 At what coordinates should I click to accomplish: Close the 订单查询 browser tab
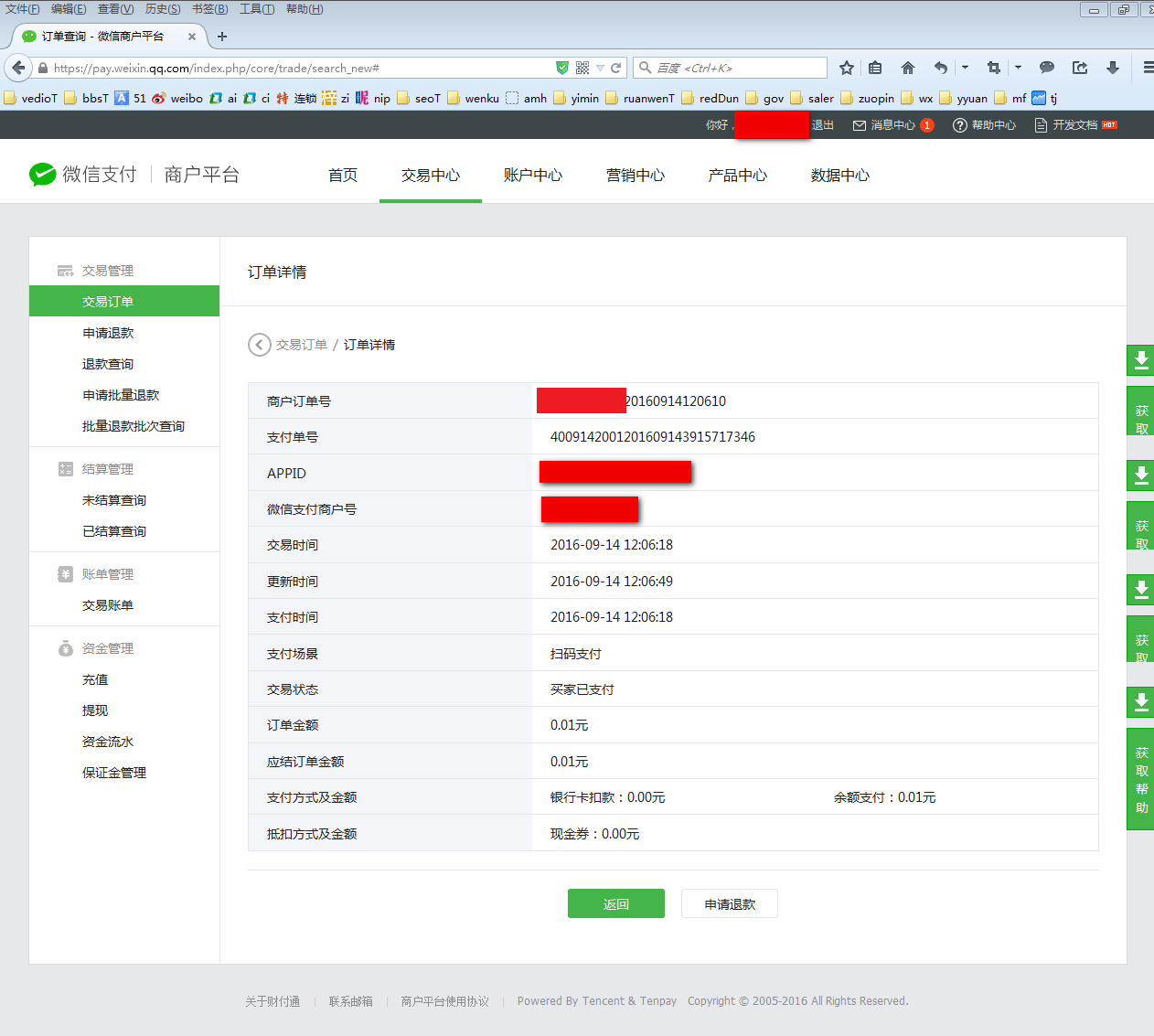click(x=192, y=37)
